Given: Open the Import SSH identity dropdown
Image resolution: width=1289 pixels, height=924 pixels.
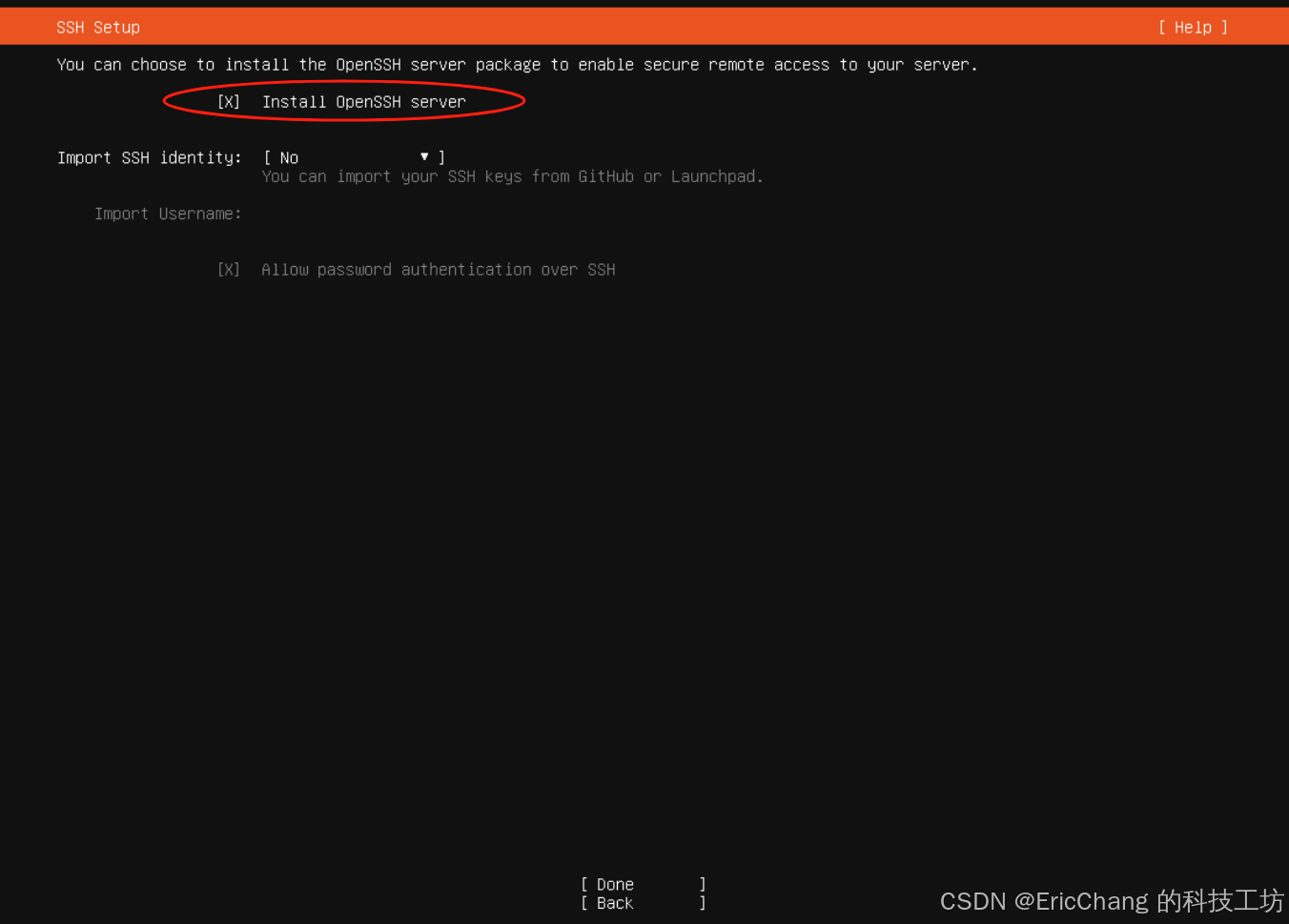Looking at the screenshot, I should tap(354, 157).
